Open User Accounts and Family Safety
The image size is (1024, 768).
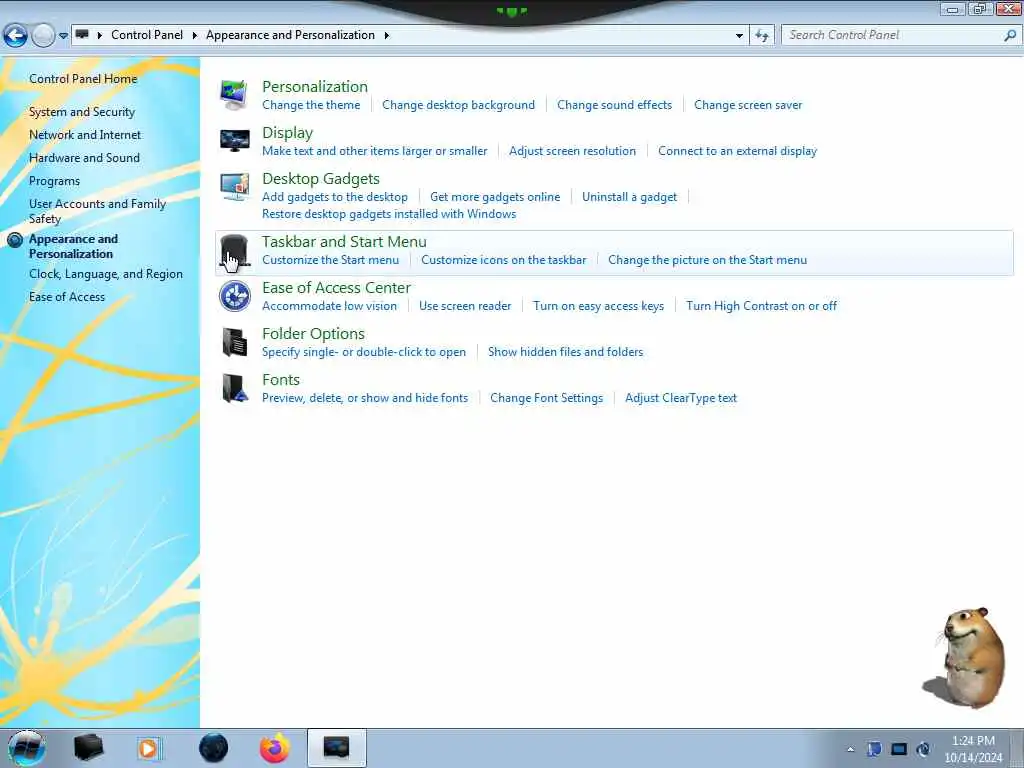[x=97, y=212]
